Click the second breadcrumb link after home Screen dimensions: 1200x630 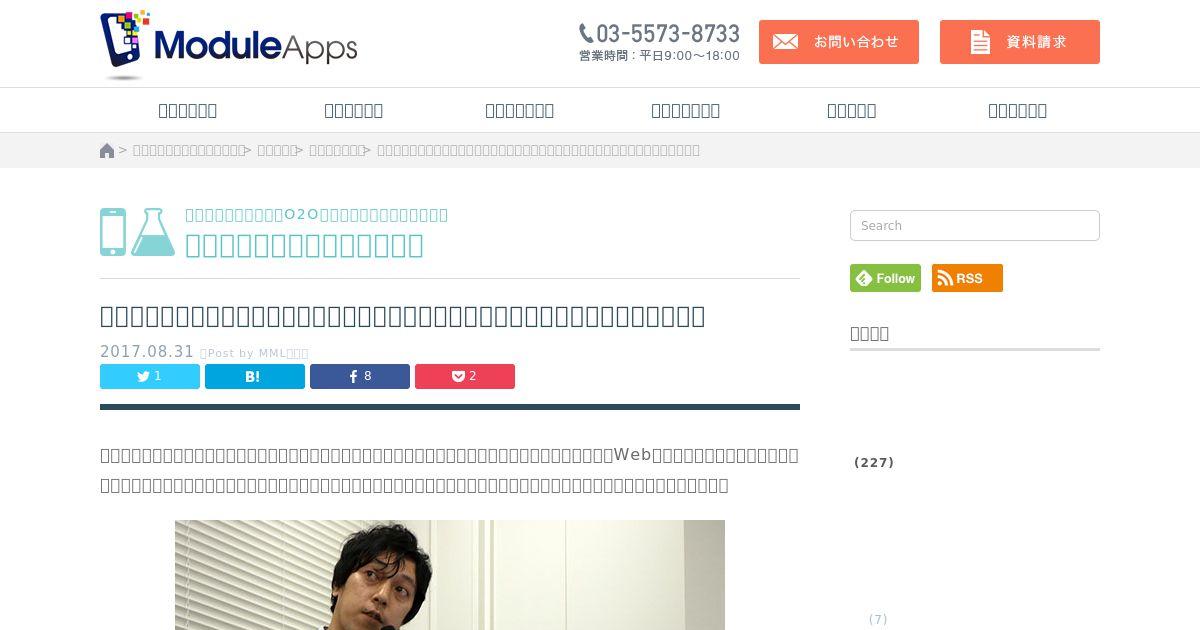pos(277,150)
